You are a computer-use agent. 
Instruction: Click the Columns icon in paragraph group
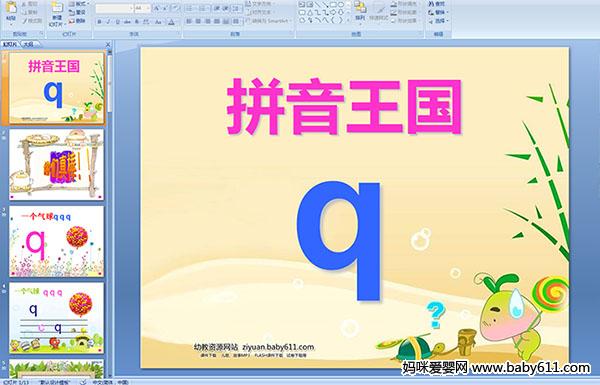pyautogui.click(x=236, y=21)
